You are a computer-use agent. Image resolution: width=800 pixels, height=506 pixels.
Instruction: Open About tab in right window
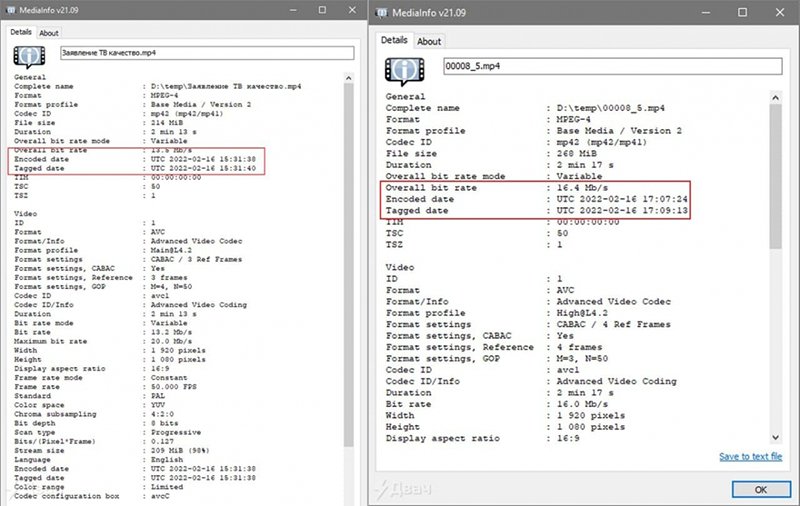coord(429,41)
